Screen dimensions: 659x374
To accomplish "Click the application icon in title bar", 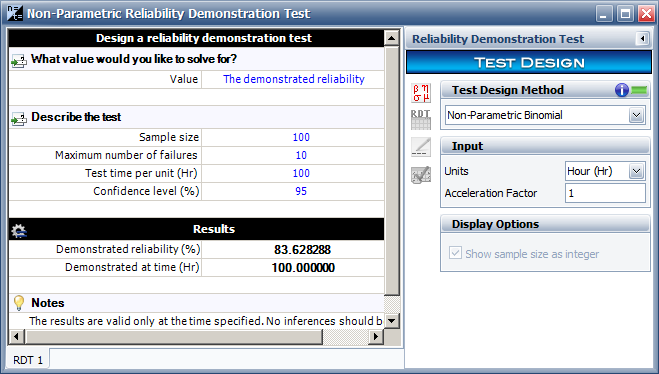I will click(15, 13).
